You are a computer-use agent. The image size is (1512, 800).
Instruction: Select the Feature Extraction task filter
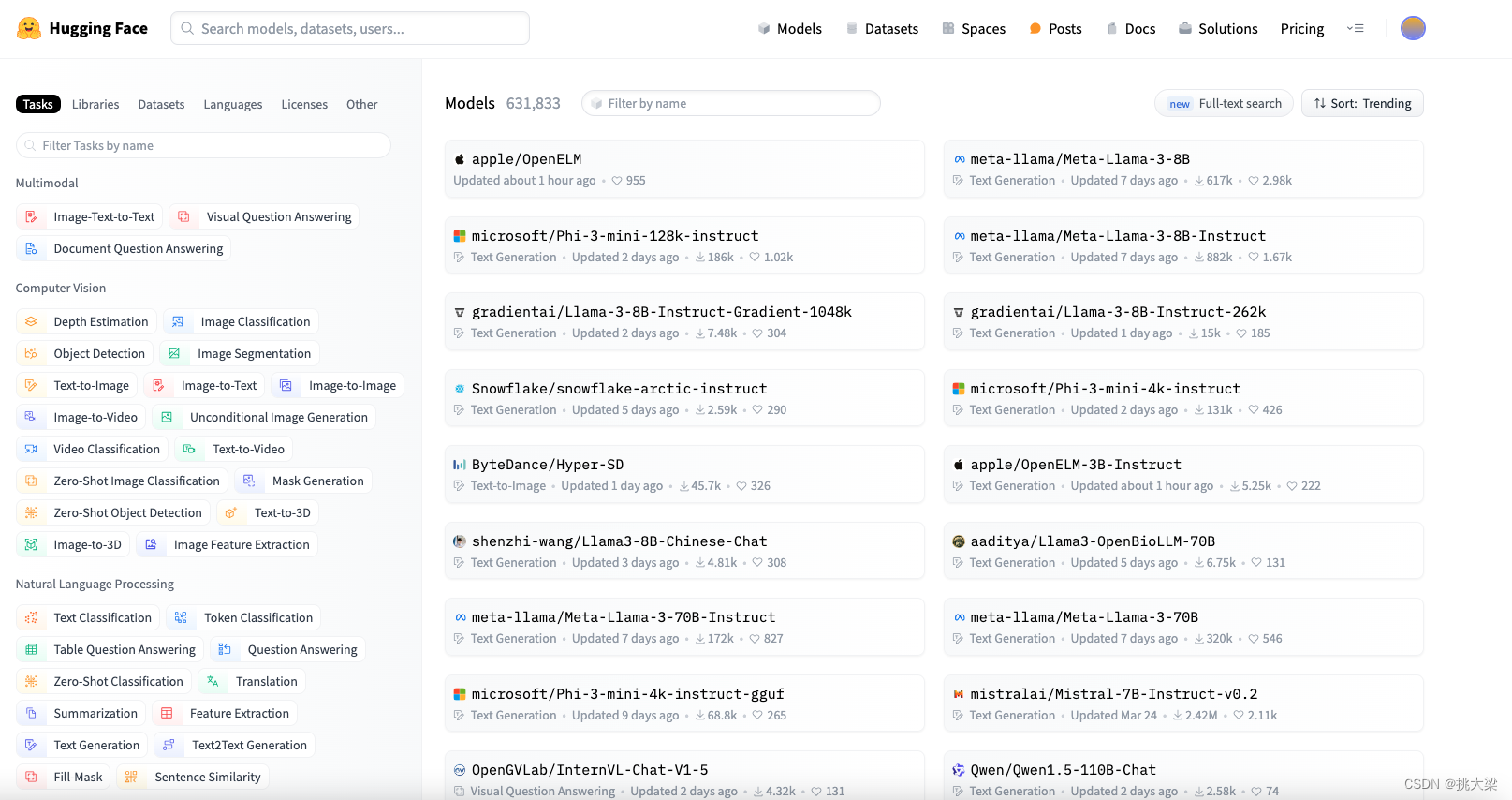(225, 713)
